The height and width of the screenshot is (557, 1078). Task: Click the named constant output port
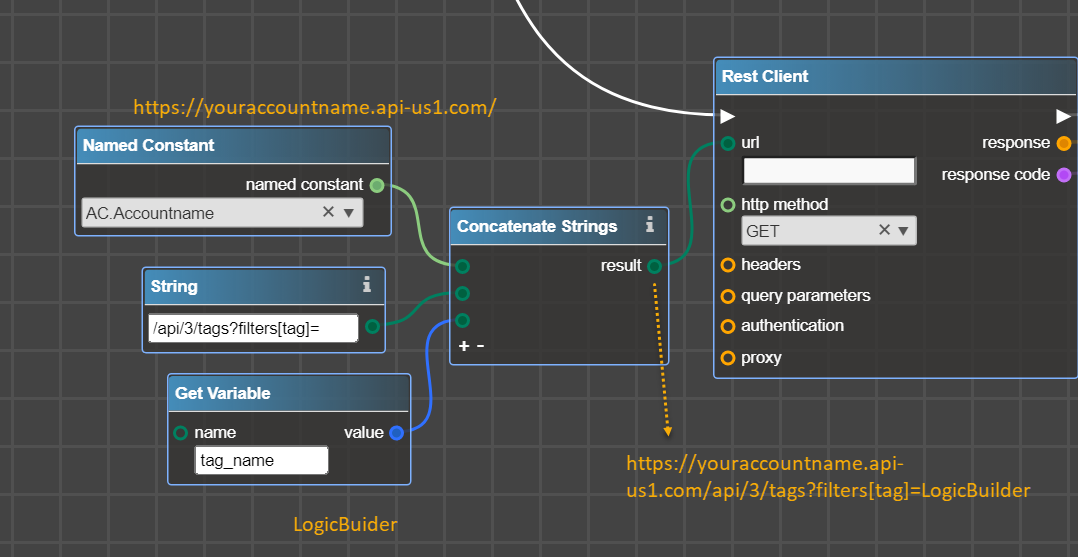(x=377, y=185)
